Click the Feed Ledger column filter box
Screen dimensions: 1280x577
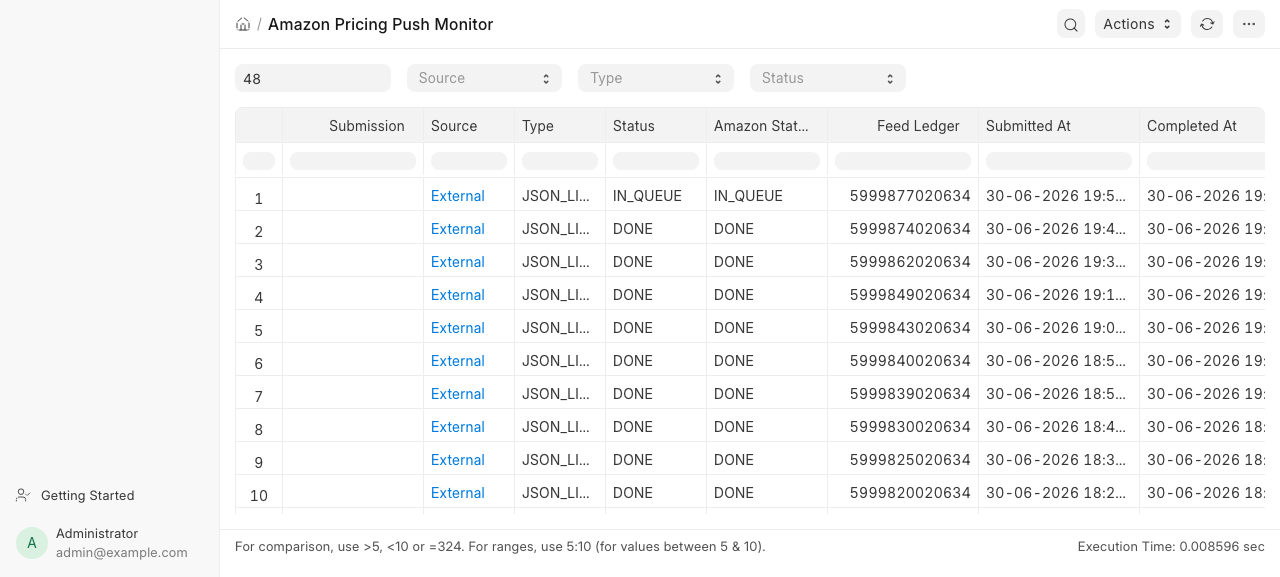click(x=903, y=161)
